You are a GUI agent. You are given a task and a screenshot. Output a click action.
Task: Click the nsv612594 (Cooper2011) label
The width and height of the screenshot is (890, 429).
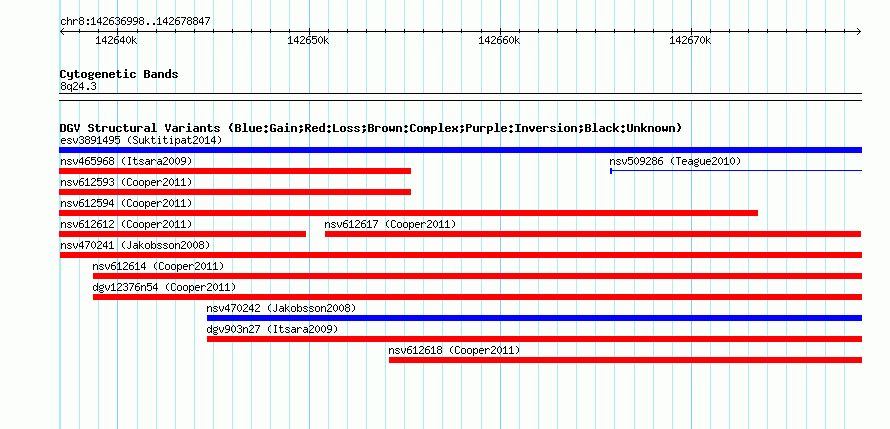click(127, 203)
